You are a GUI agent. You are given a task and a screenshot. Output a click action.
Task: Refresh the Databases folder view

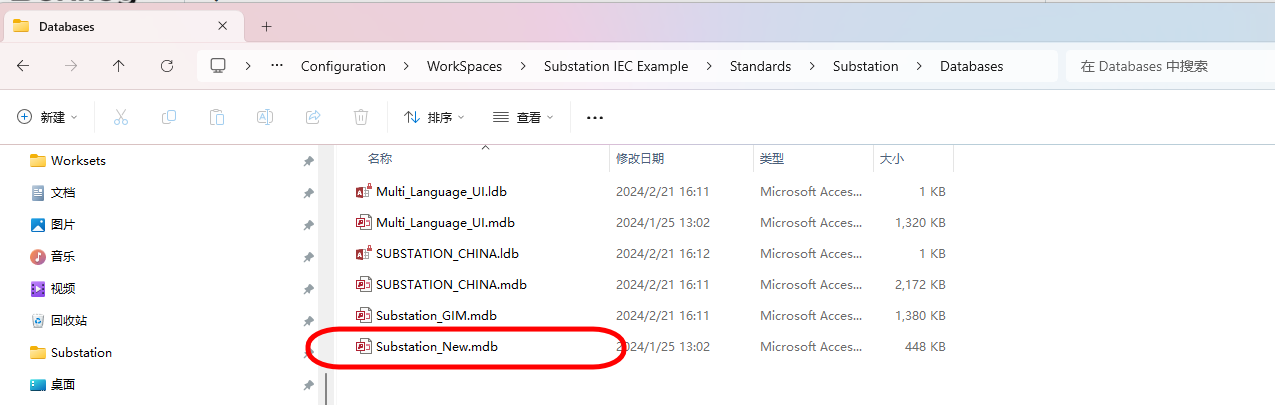[x=167, y=66]
